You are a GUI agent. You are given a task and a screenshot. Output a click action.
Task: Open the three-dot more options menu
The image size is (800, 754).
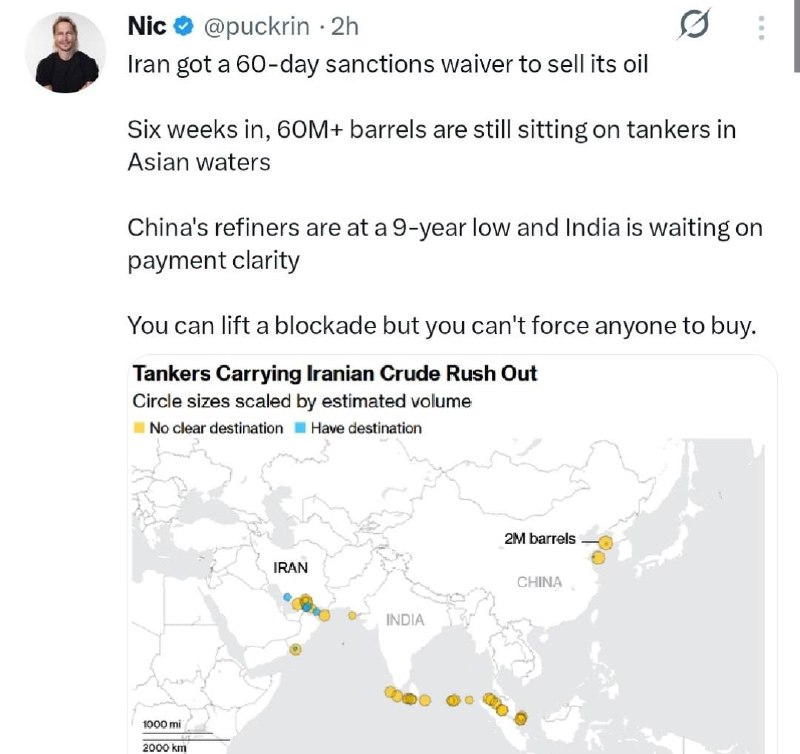pos(761,28)
